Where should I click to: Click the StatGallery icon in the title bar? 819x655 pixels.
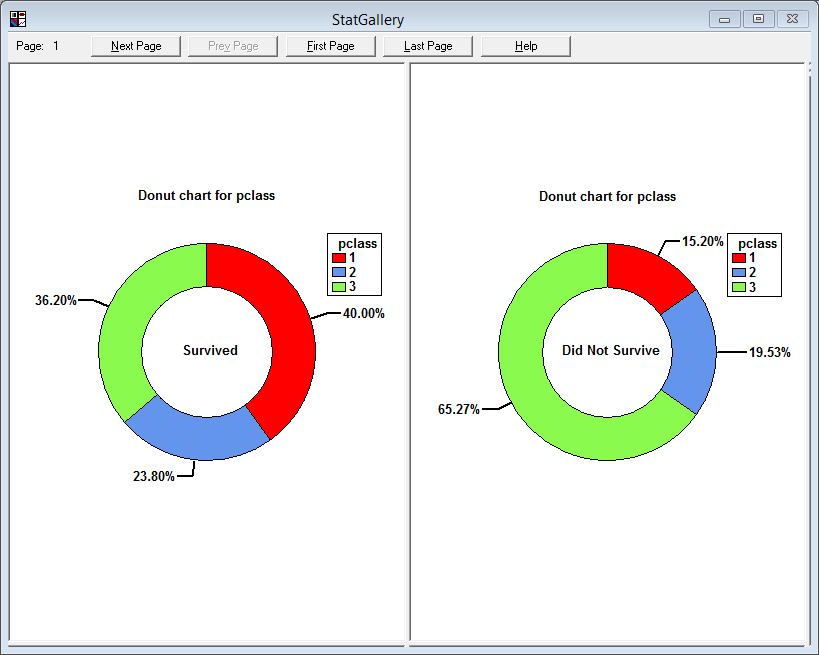pyautogui.click(x=16, y=18)
